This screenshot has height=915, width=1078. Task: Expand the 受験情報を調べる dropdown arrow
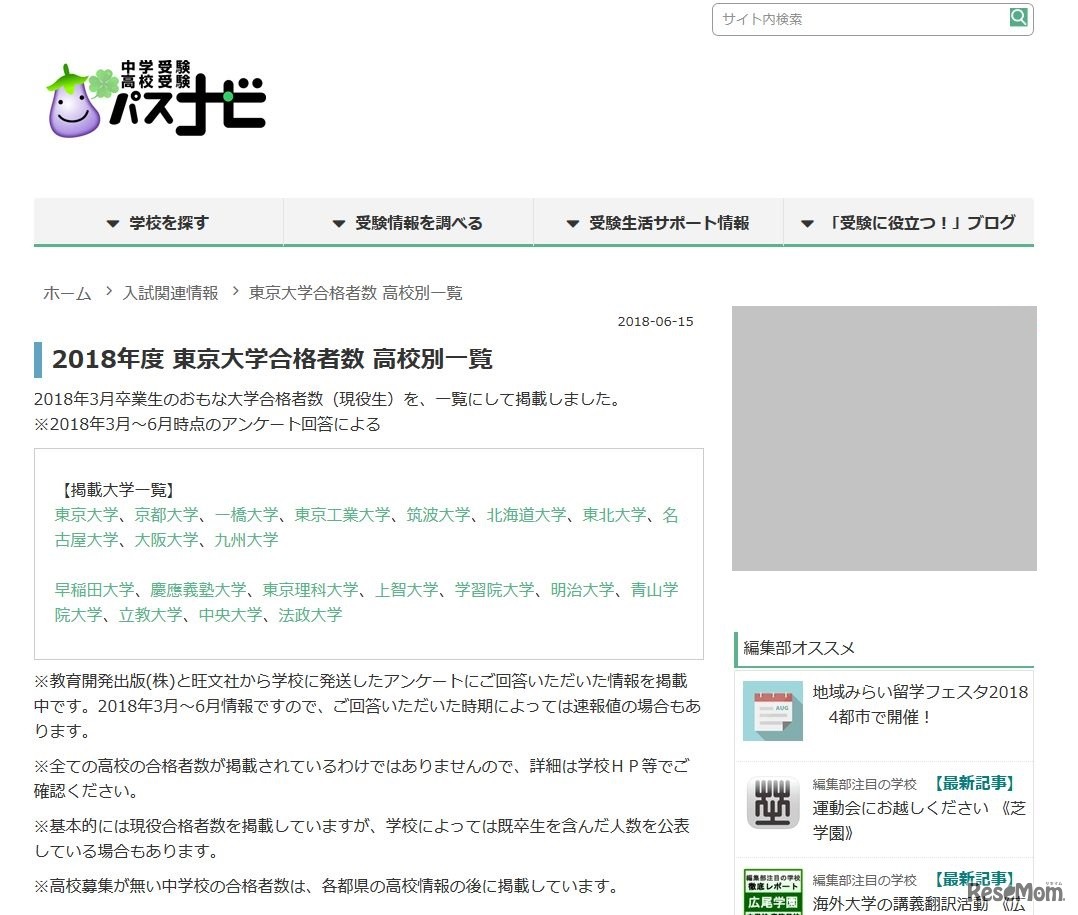pos(338,223)
